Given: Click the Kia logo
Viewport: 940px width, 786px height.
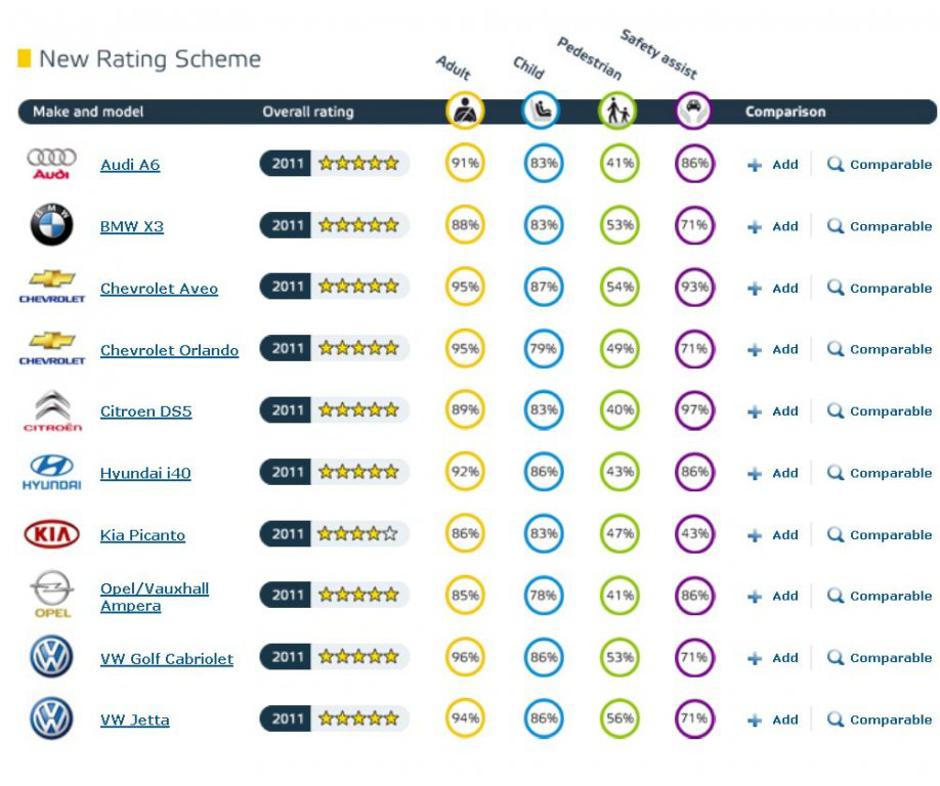Looking at the screenshot, I should click(51, 534).
